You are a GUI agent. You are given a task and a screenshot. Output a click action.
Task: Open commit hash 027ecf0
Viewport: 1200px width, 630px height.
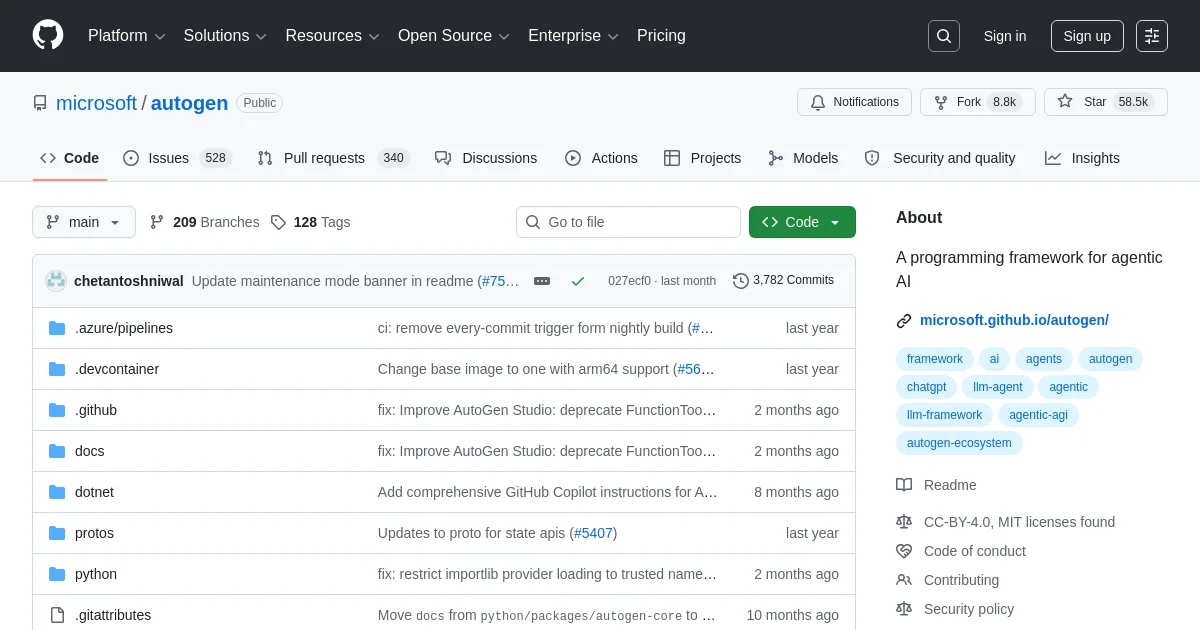[x=629, y=281]
